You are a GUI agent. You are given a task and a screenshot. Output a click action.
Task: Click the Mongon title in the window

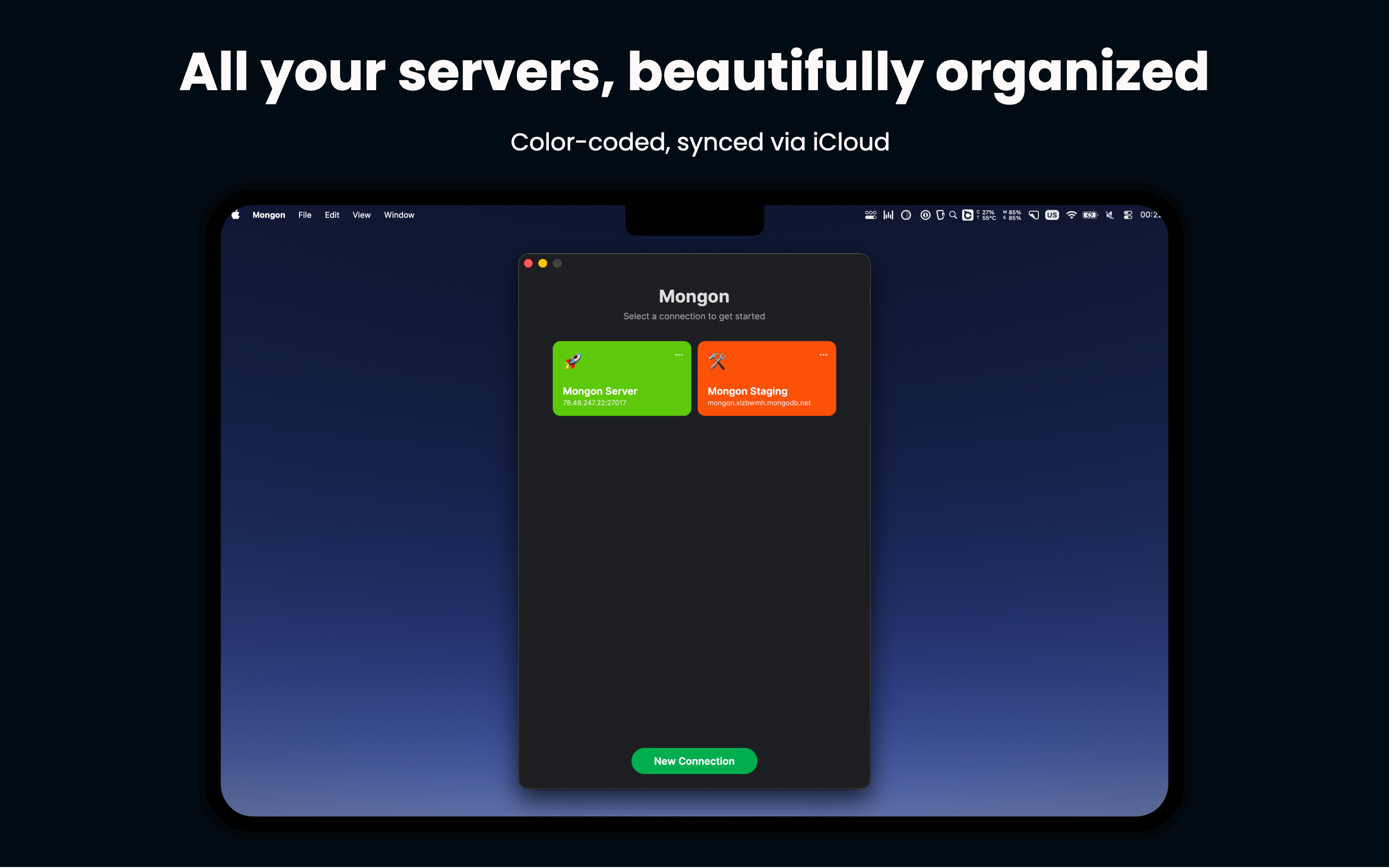(694, 296)
